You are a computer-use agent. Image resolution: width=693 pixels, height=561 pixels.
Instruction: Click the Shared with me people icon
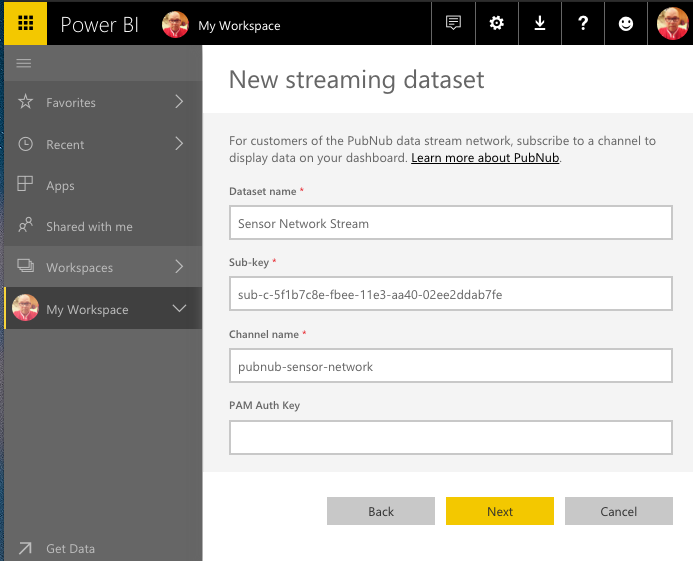(x=25, y=225)
